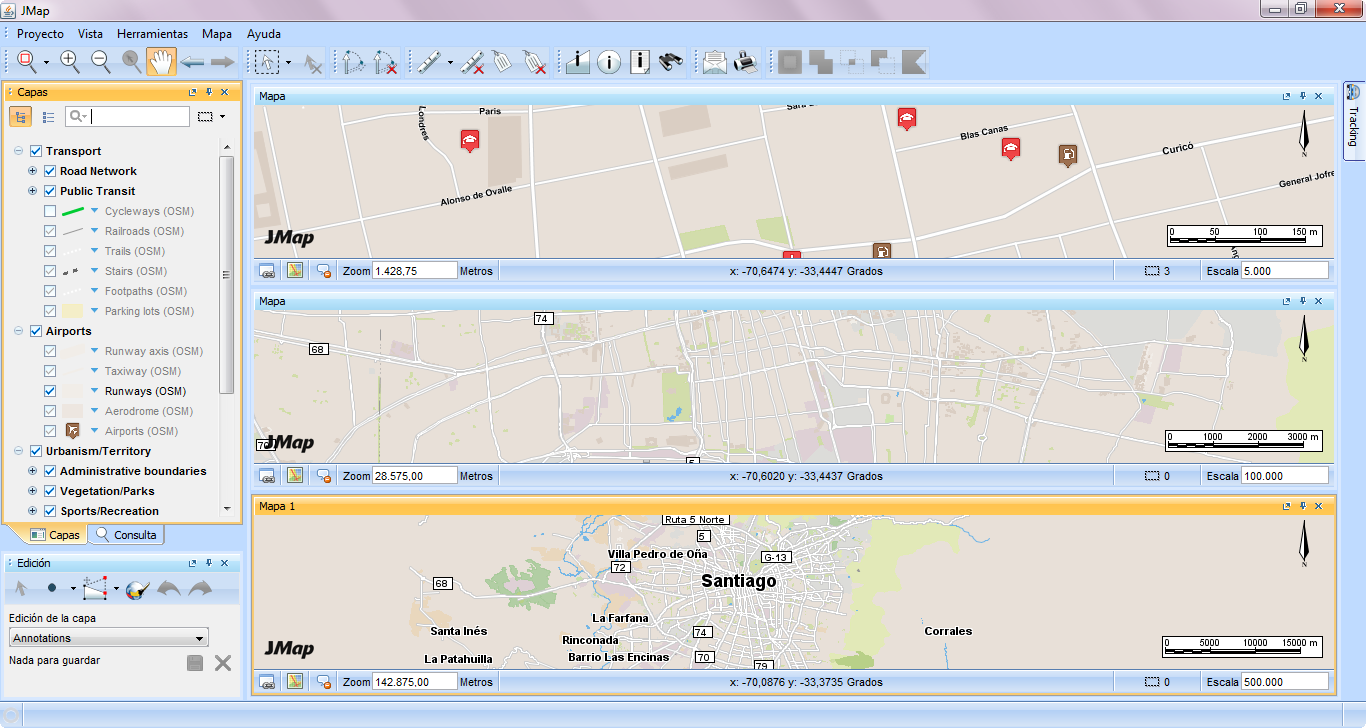Uncheck the Road Network checkbox
This screenshot has height=728, width=1366.
tap(51, 171)
